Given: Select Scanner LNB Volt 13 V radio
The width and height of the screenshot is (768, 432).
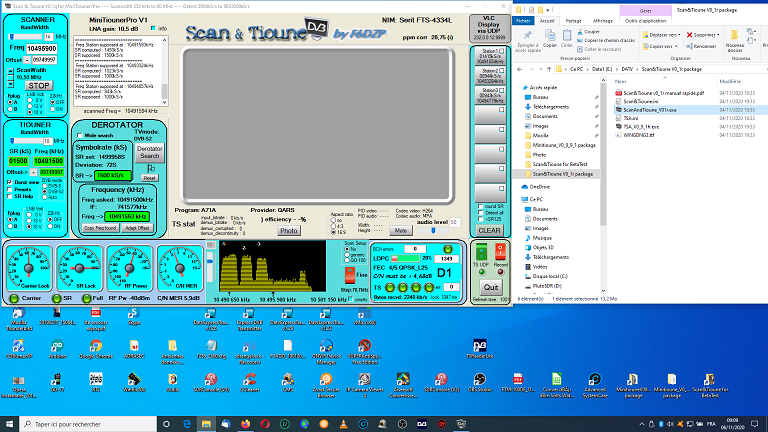Looking at the screenshot, I should click(30, 106).
